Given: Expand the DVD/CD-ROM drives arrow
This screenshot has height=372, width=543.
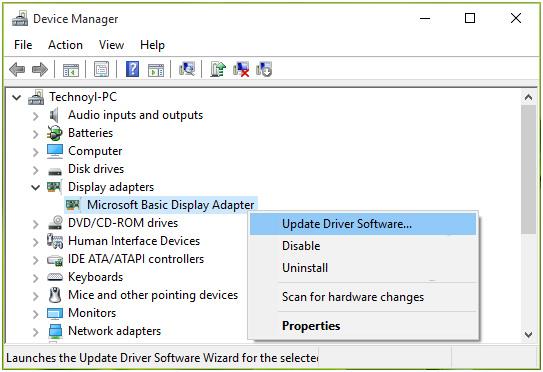Looking at the screenshot, I should (36, 224).
